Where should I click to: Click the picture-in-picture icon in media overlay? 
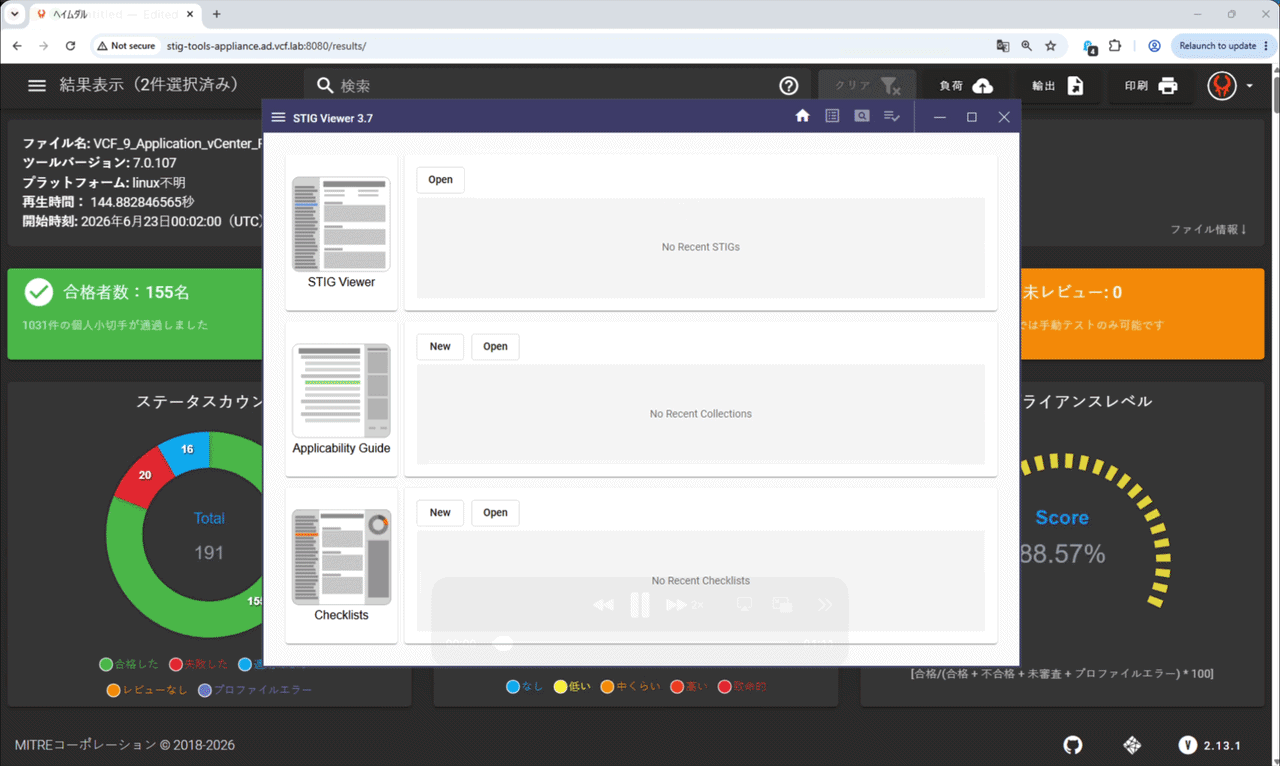point(782,605)
